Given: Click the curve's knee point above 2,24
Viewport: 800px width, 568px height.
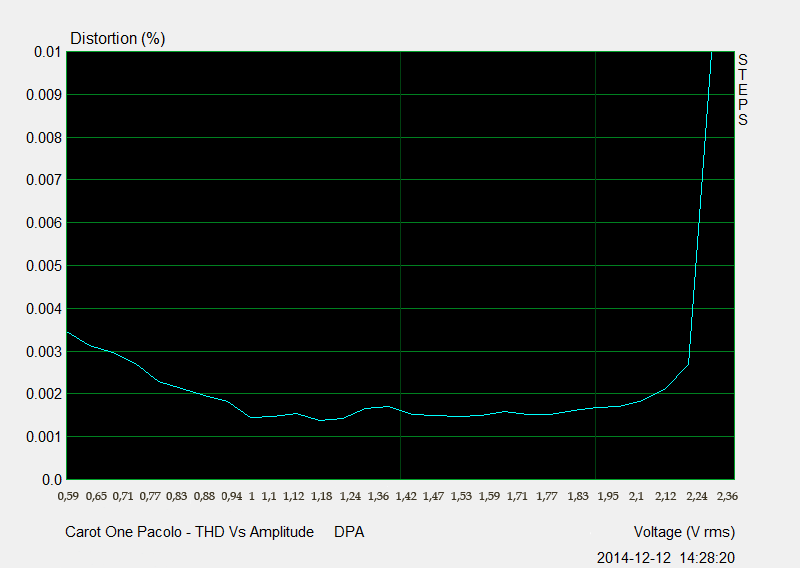Looking at the screenshot, I should (688, 363).
